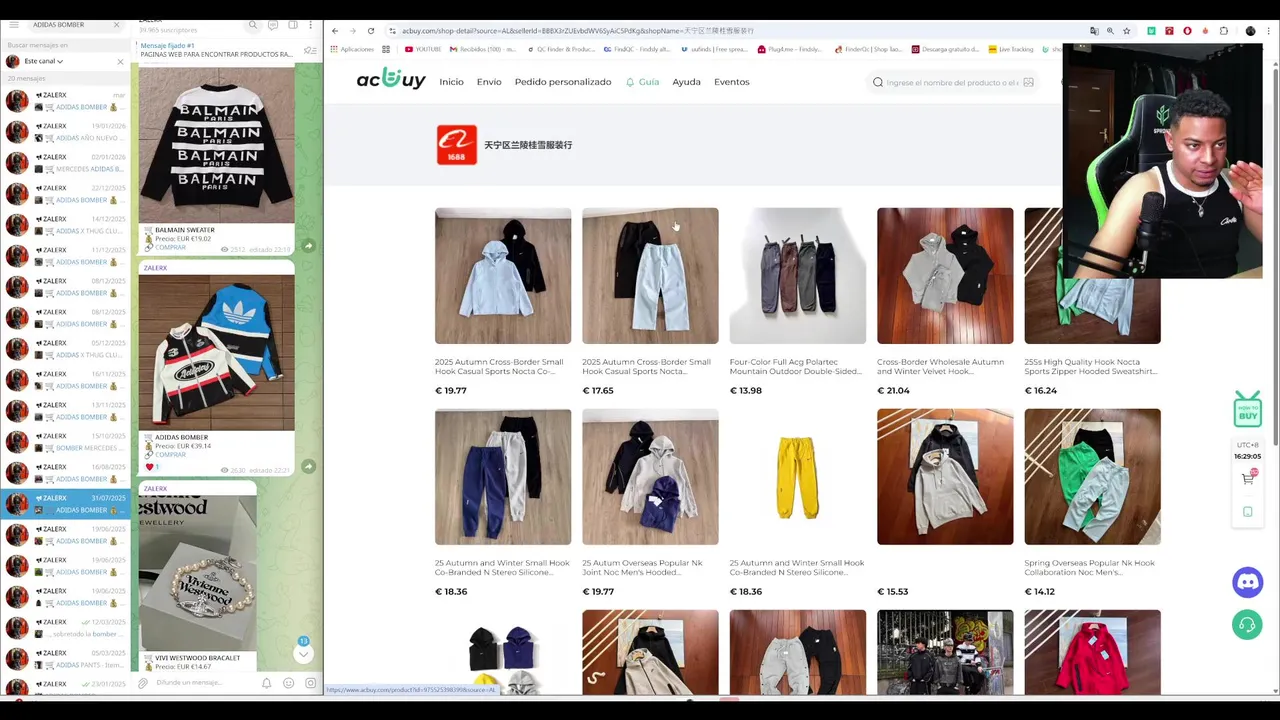
Task: Open the Vivienne Westwood bracelet photo
Action: 197,572
